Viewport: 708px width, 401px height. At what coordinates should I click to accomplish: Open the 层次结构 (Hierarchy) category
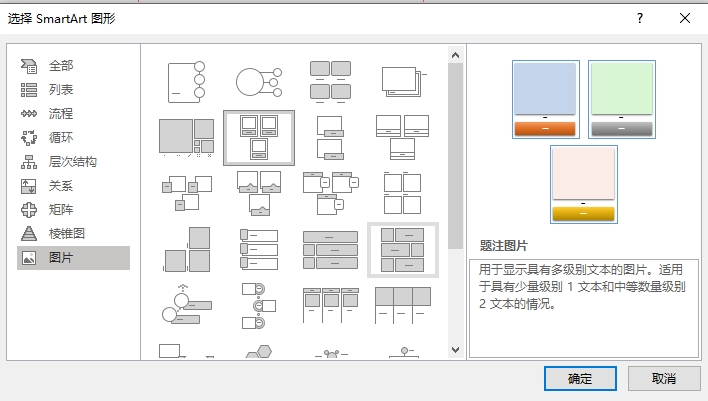[73, 162]
